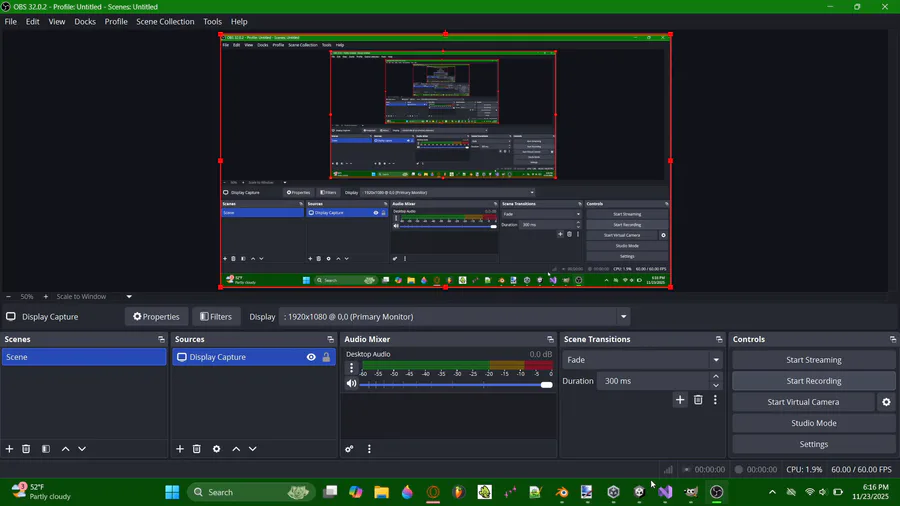Screen dimensions: 900x506
Task: Open scene filters icon in the Scenes panel
Action: pyautogui.click(x=46, y=449)
